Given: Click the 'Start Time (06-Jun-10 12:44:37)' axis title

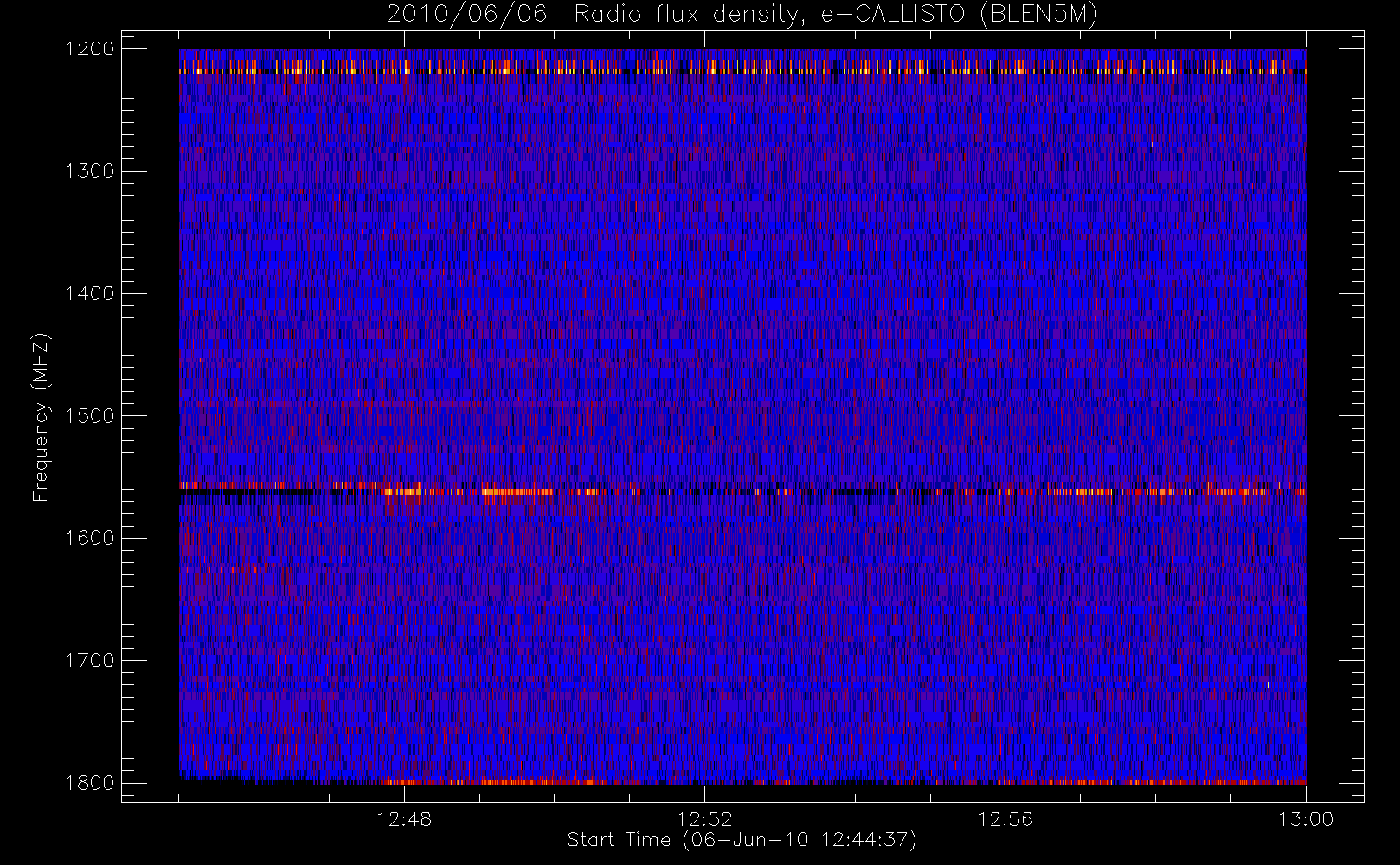Looking at the screenshot, I should click(742, 840).
